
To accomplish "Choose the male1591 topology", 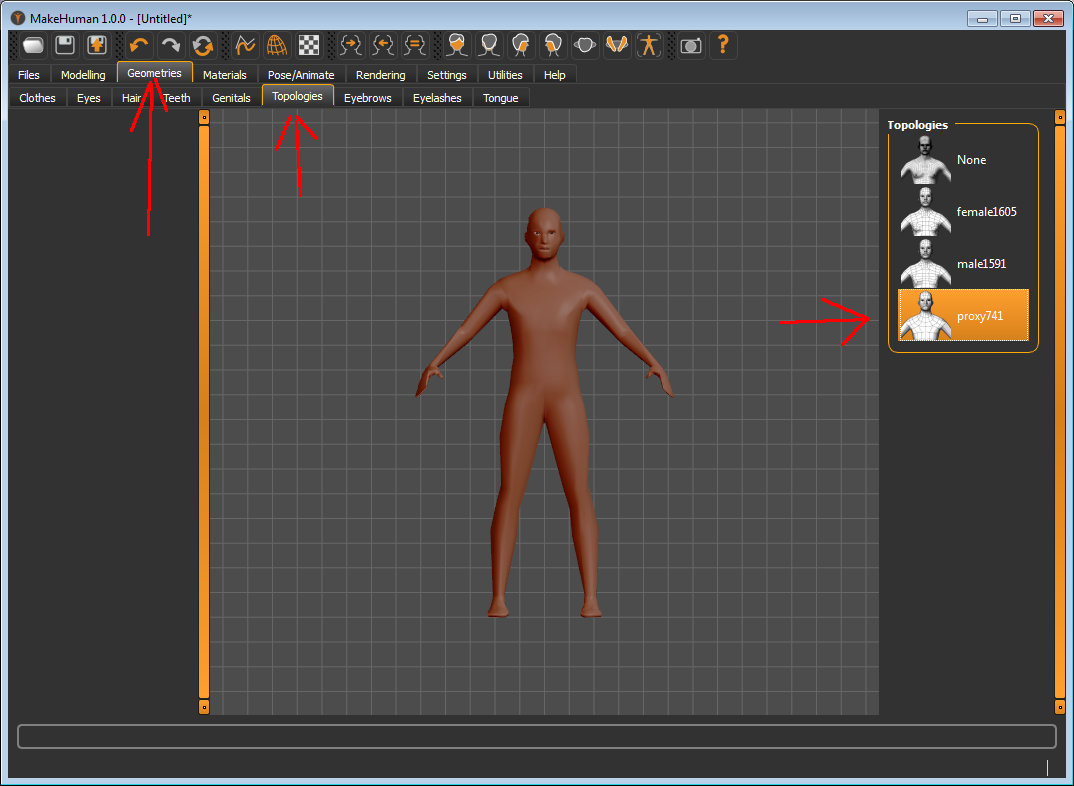I will coord(980,264).
